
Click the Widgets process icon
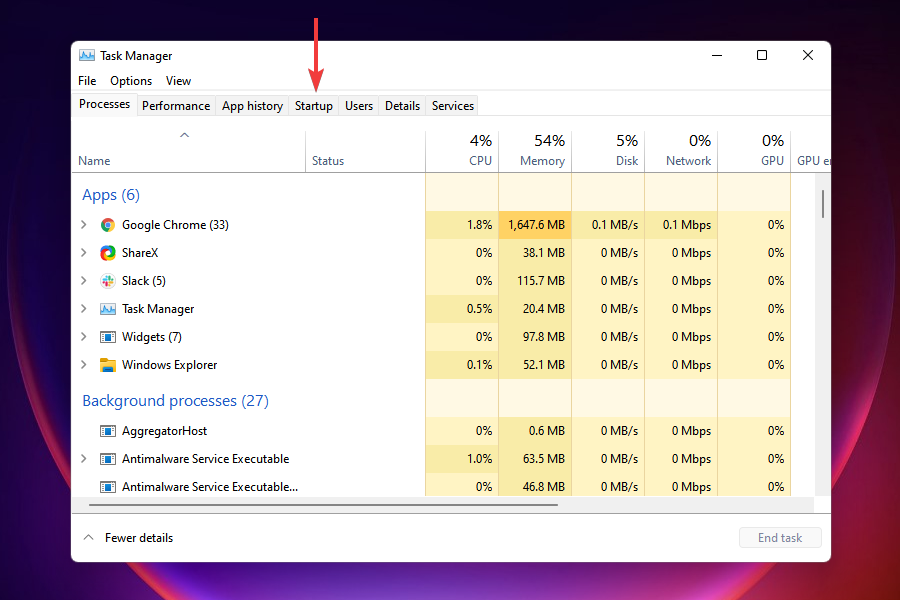pos(107,337)
